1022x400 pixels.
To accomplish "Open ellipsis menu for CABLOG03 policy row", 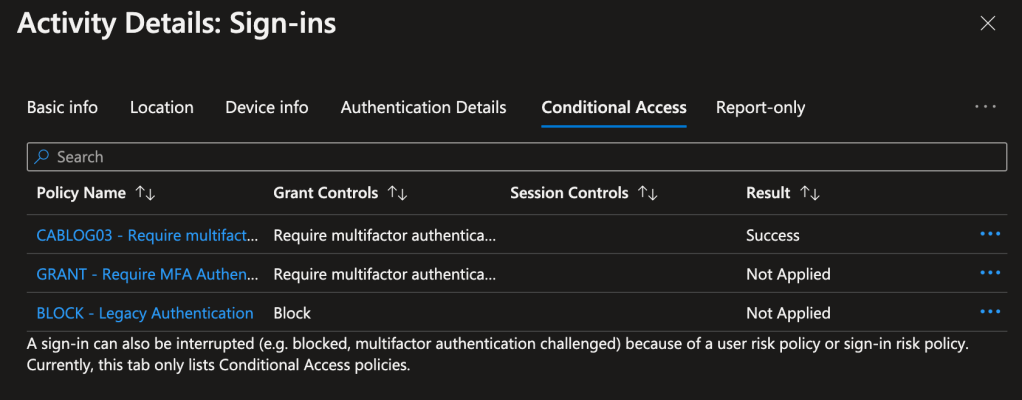I will [990, 234].
